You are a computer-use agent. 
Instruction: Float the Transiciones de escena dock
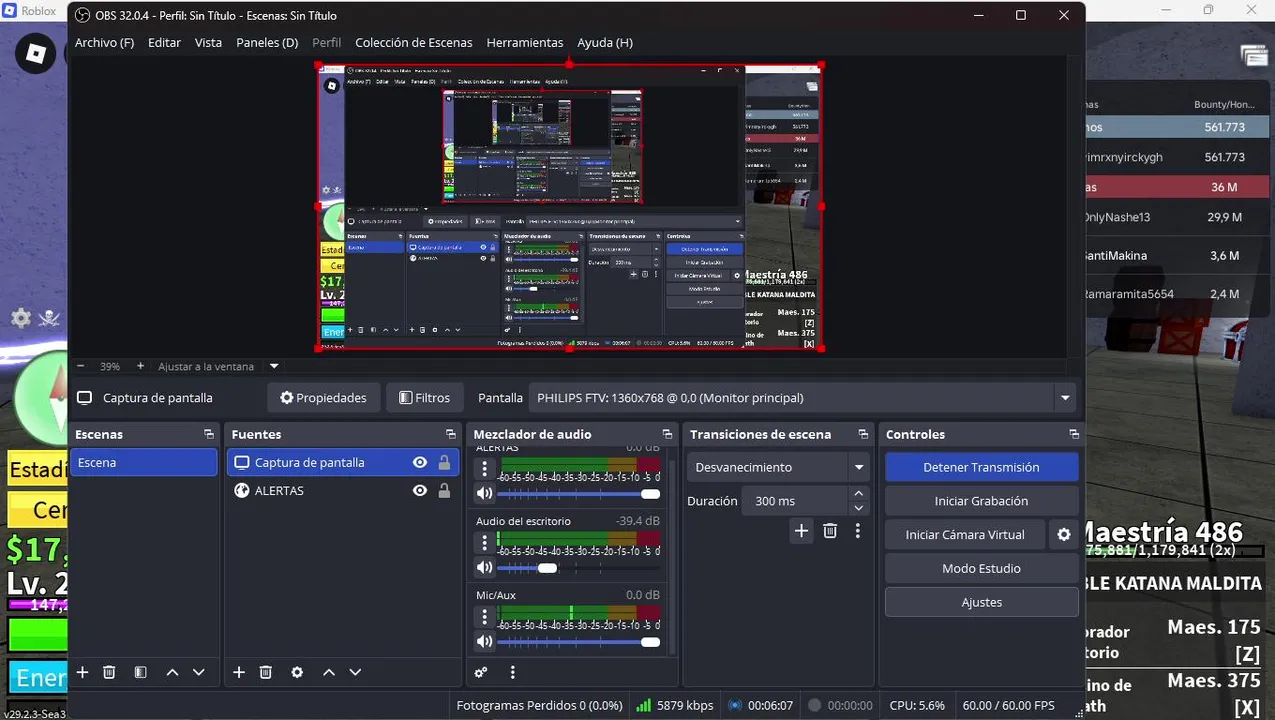tap(863, 434)
